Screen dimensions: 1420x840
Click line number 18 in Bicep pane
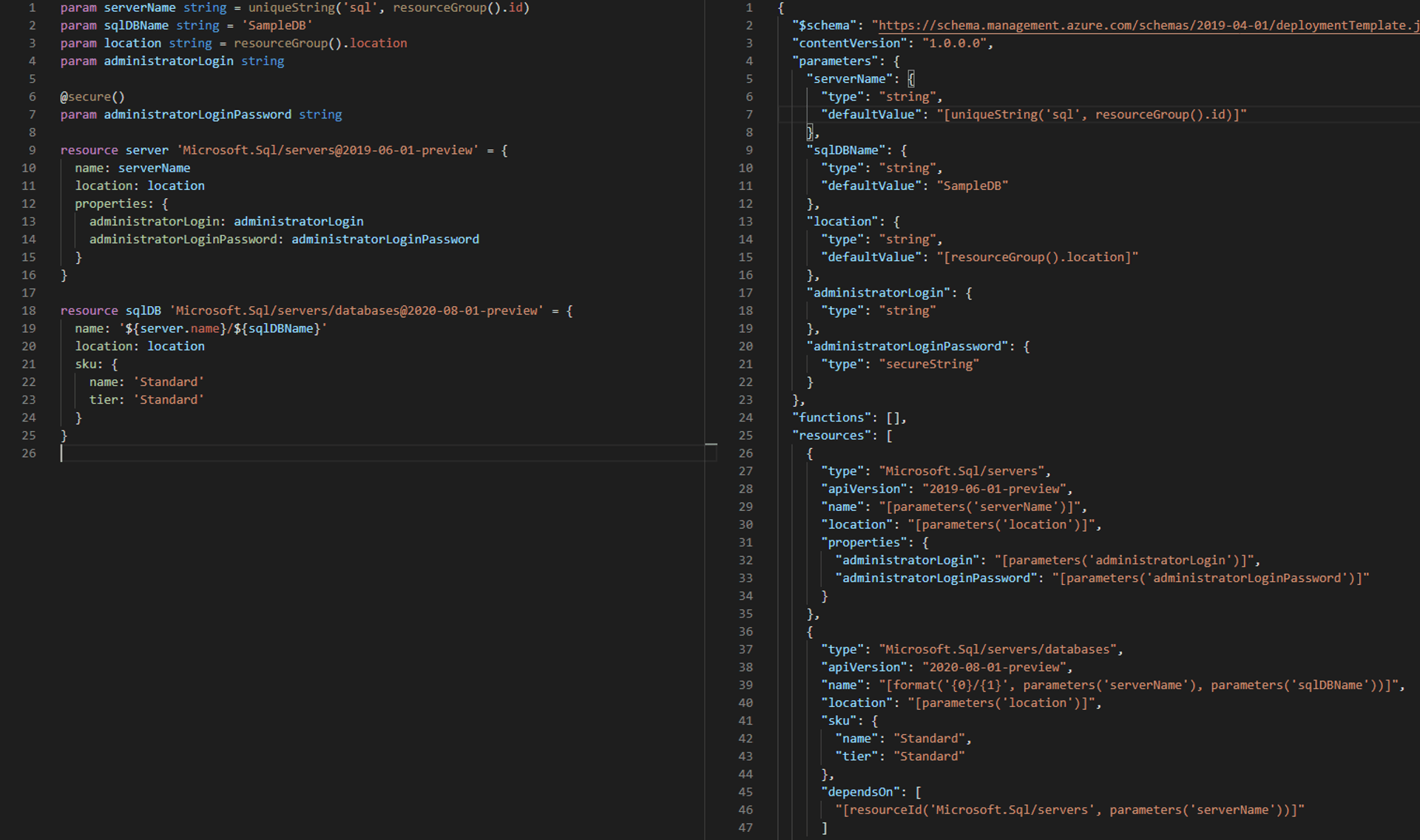29,311
